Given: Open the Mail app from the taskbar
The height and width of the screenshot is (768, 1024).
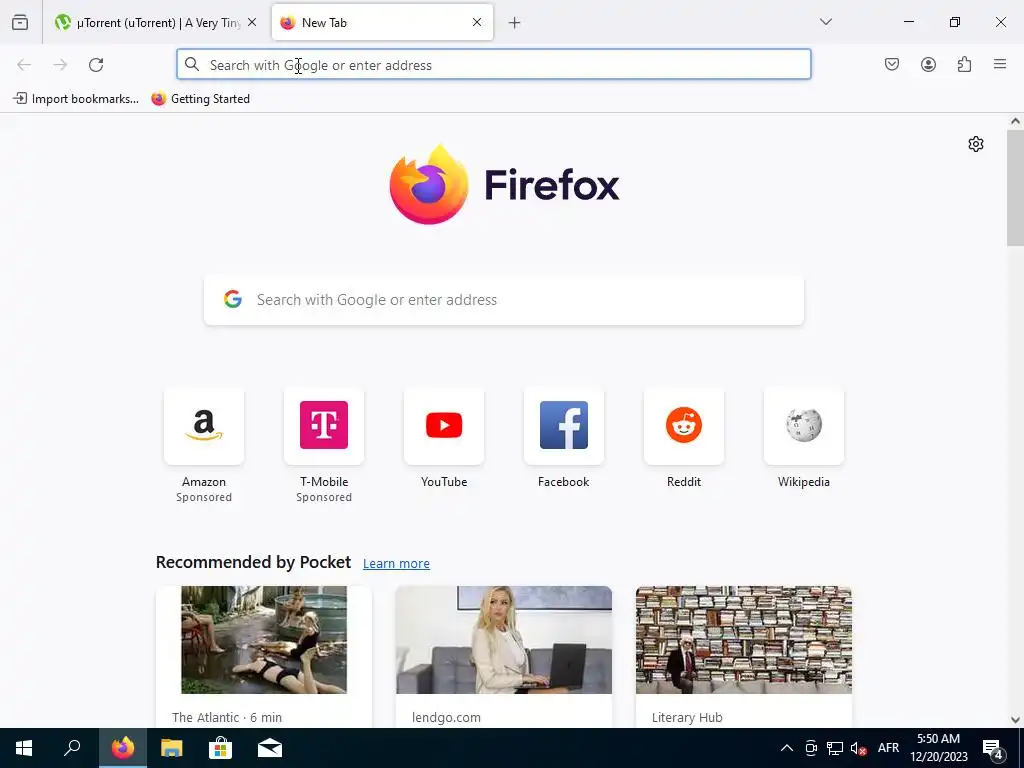Looking at the screenshot, I should coord(270,748).
